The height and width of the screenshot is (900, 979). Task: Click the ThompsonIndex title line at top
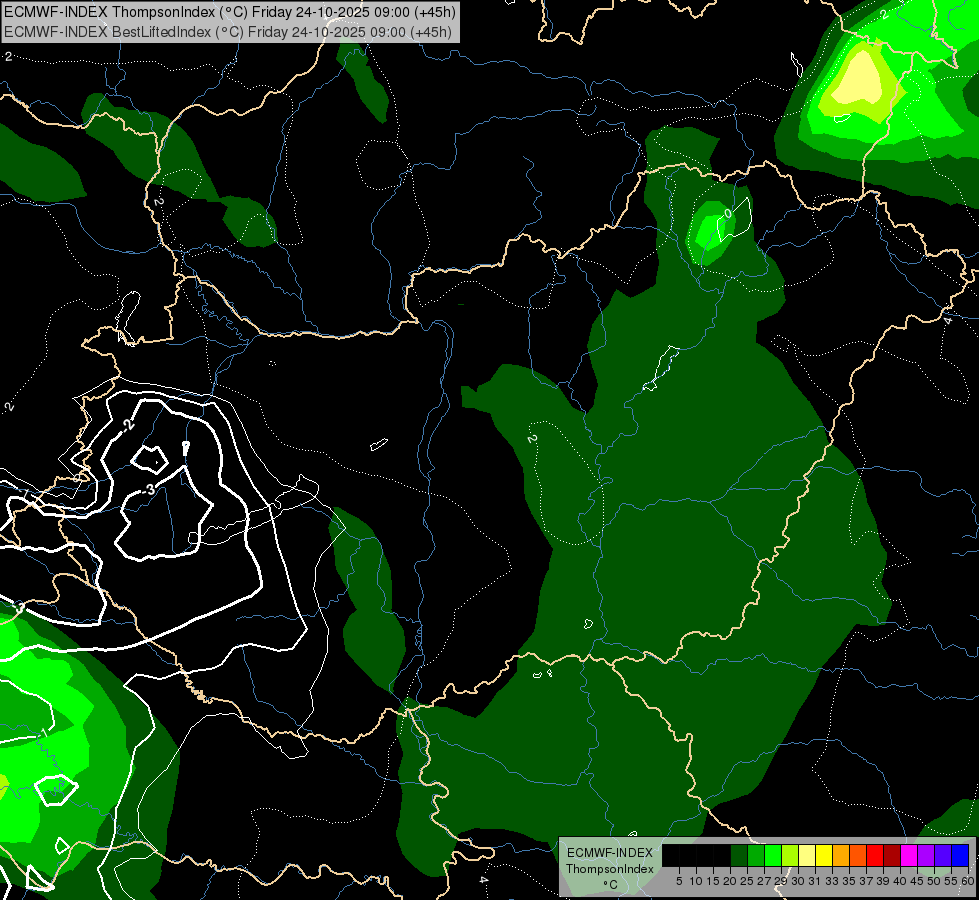coord(230,12)
